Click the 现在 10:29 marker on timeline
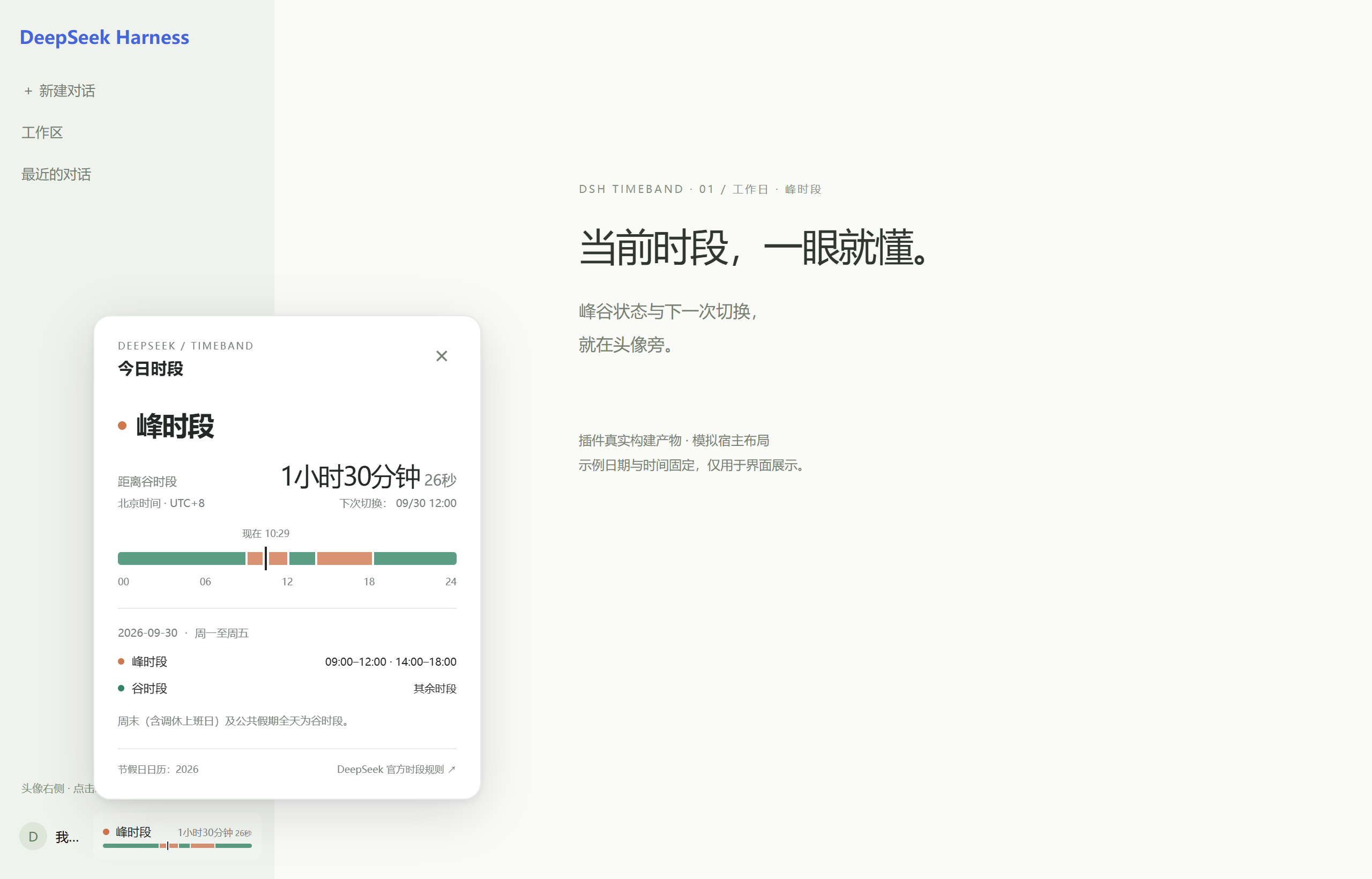 tap(265, 557)
